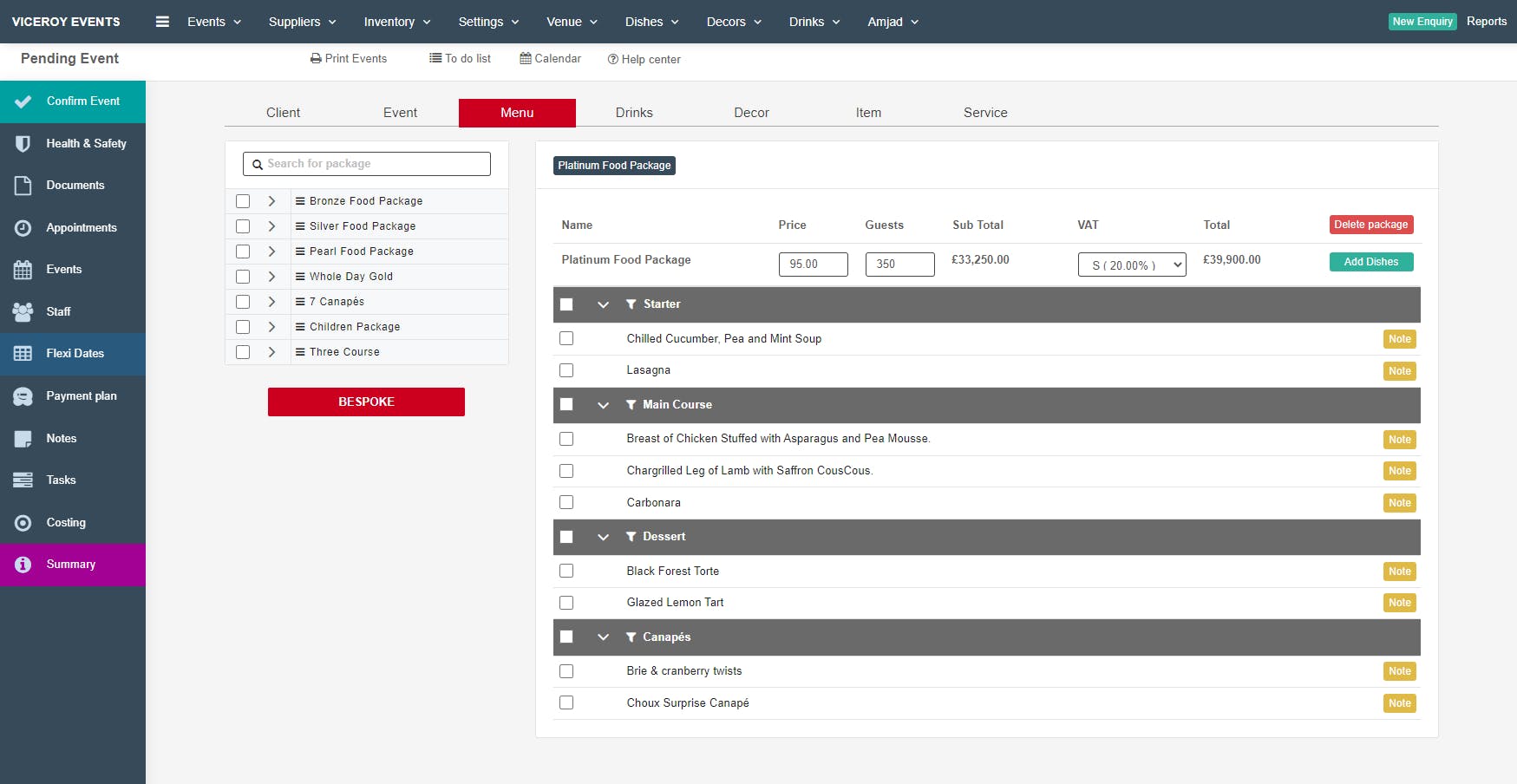Click the Search for package field
The image size is (1517, 784).
(367, 164)
